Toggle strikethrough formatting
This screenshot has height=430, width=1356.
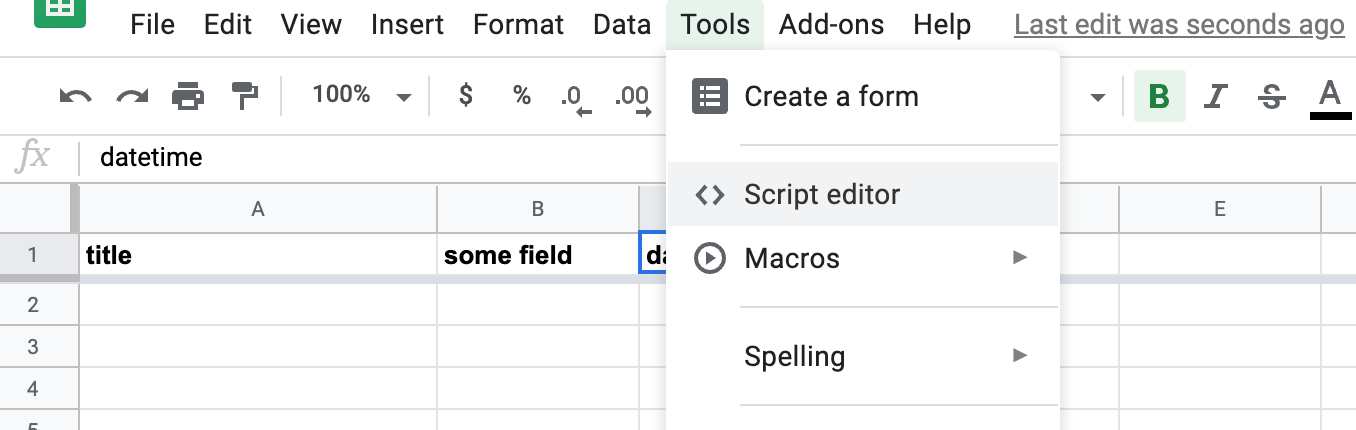1272,96
